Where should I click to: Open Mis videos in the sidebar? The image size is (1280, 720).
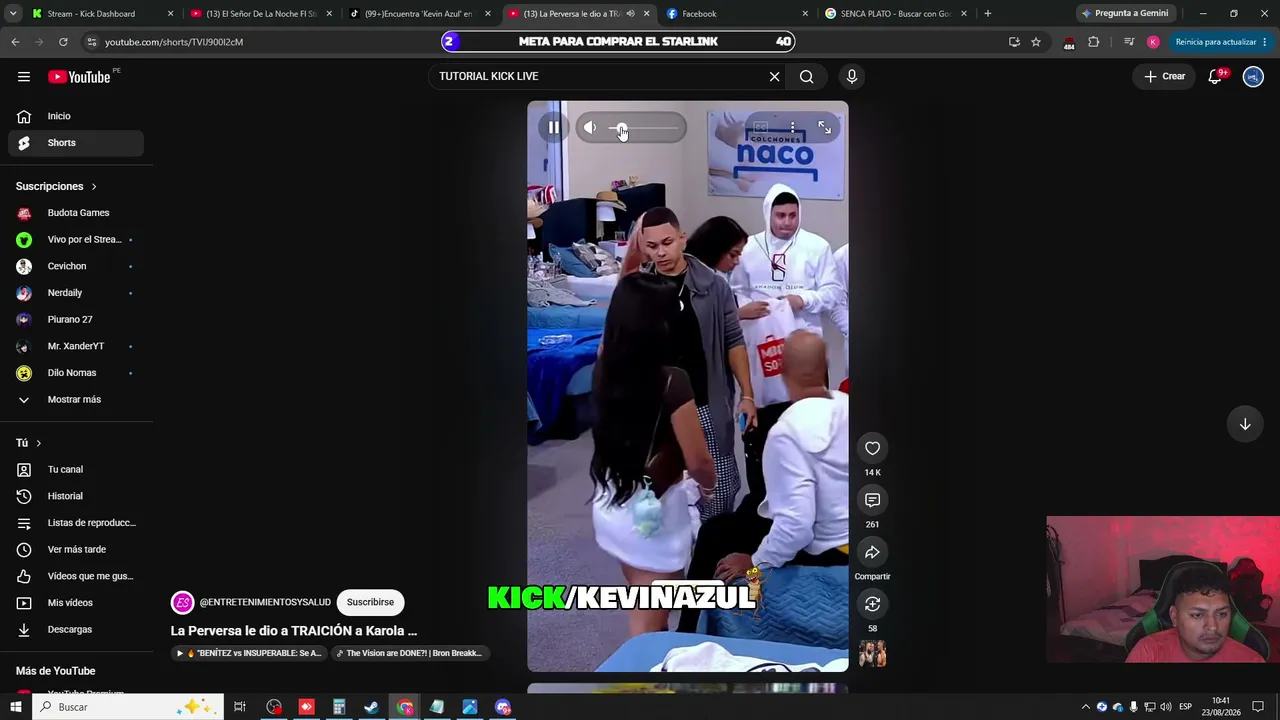pos(76,603)
